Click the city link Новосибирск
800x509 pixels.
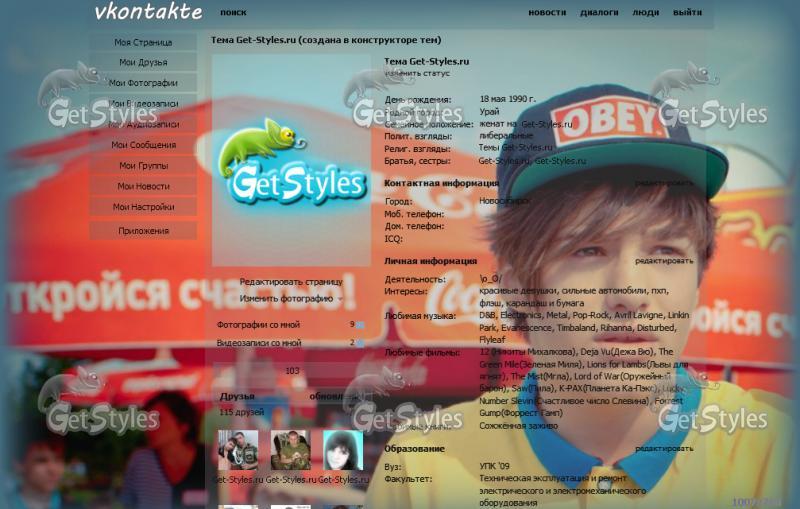coord(504,201)
